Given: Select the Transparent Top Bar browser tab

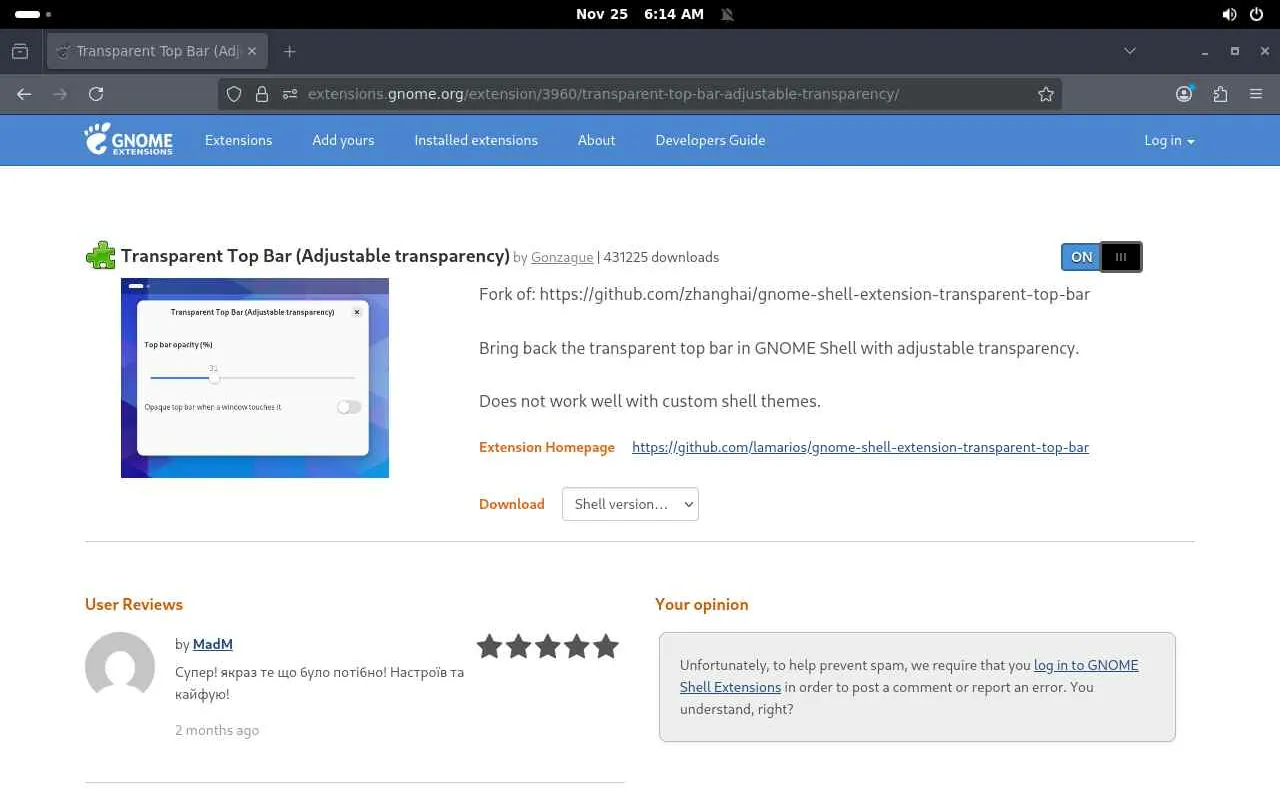Looking at the screenshot, I should tap(158, 51).
